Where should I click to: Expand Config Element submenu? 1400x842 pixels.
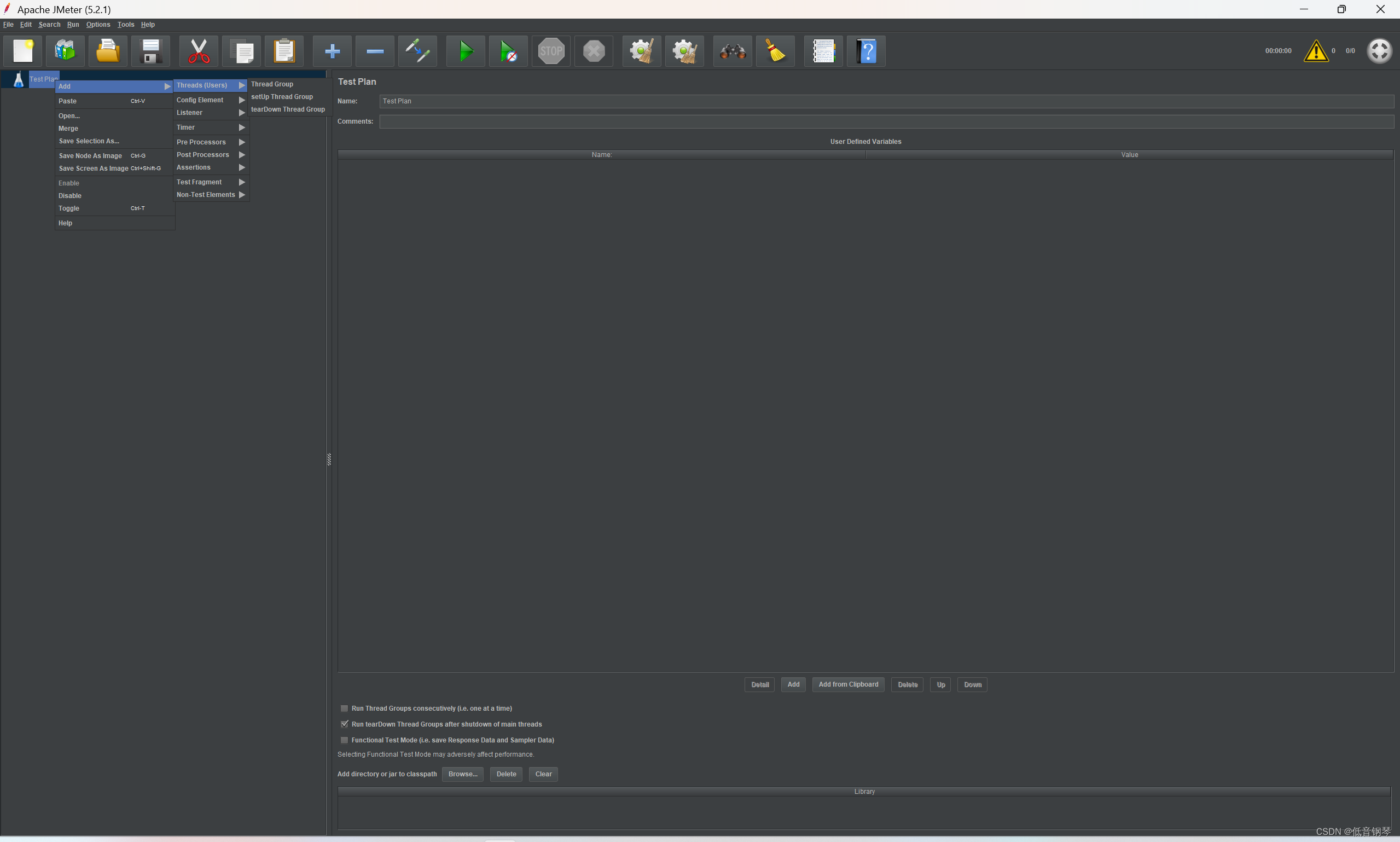click(x=199, y=99)
